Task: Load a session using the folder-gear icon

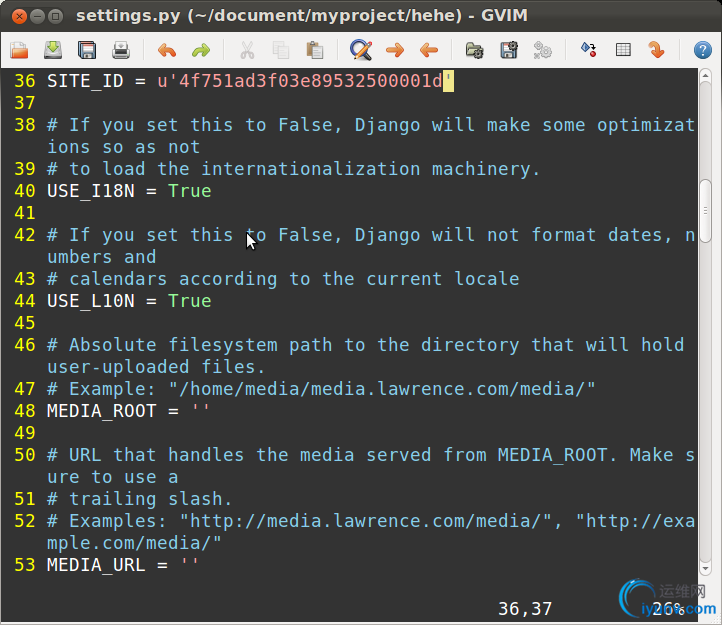Action: pos(475,50)
